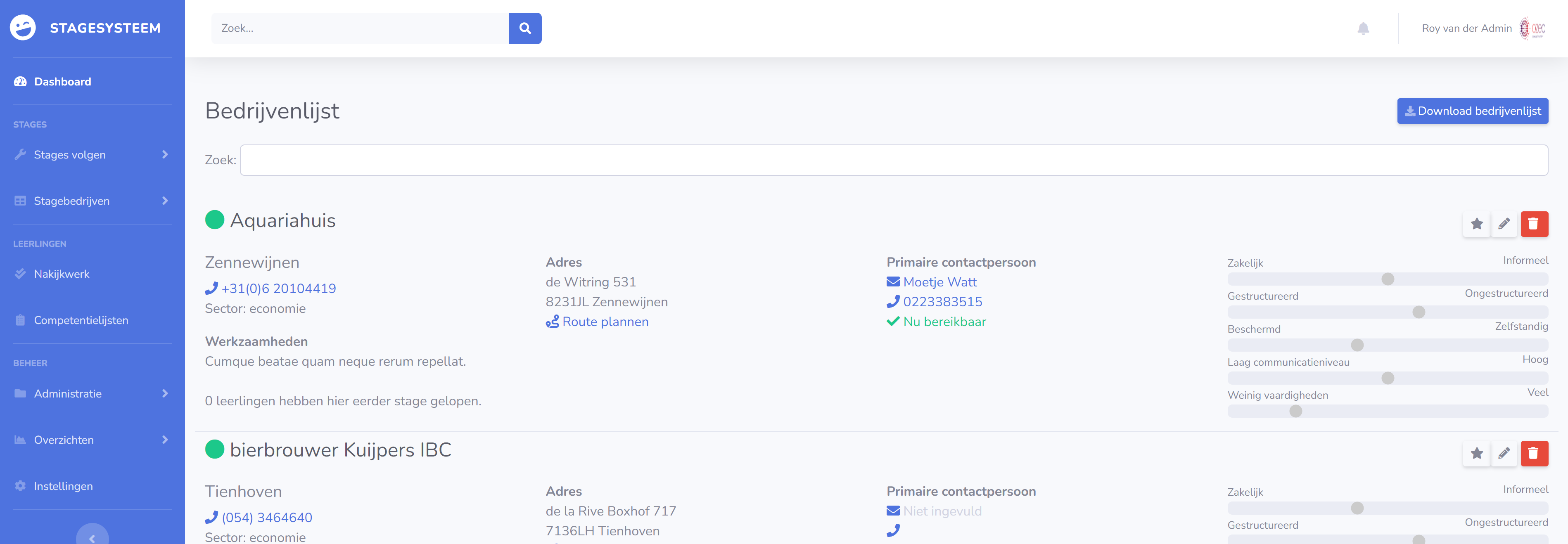Screen dimensions: 1568x544
Task: Open the notifications bell
Action: 1363,28
